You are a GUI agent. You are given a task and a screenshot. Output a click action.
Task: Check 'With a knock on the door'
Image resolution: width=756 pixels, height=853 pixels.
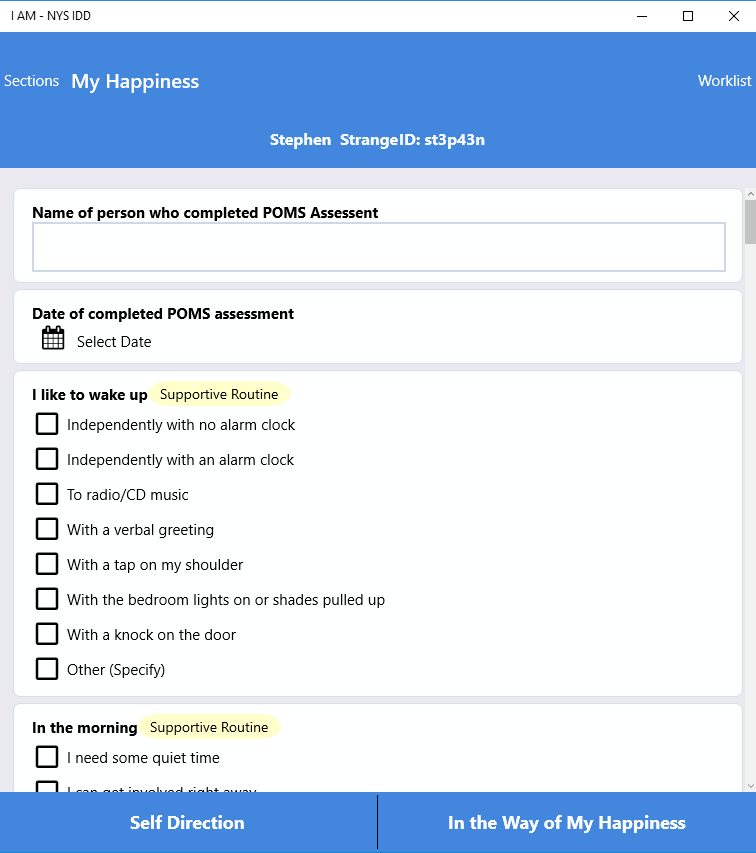[x=47, y=634]
